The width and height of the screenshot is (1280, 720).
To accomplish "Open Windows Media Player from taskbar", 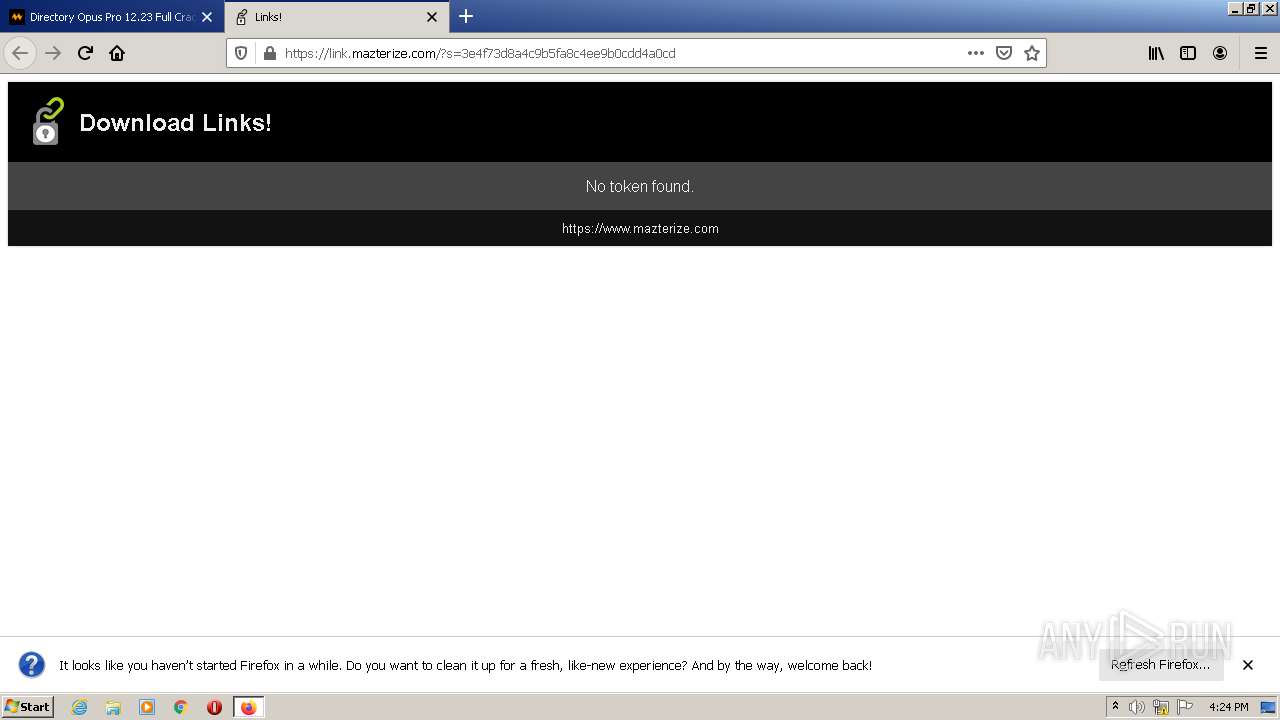I will [x=147, y=707].
